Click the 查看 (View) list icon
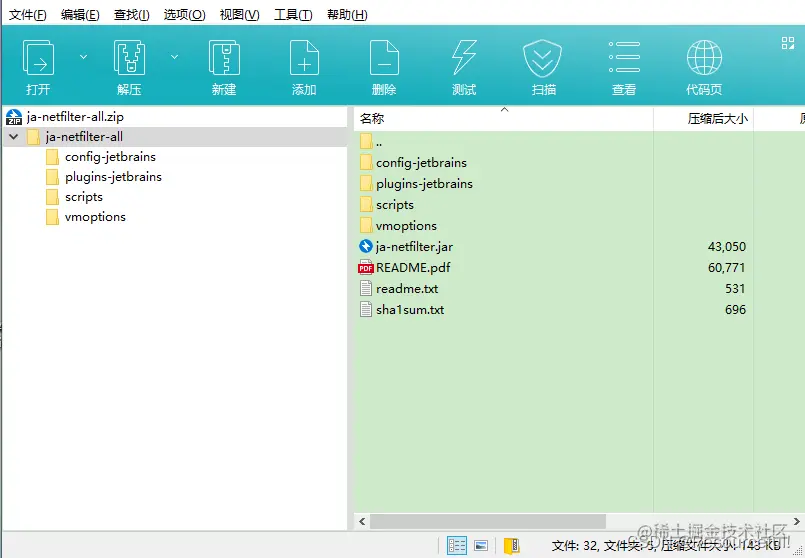Viewport: 805px width, 558px height. 624,57
